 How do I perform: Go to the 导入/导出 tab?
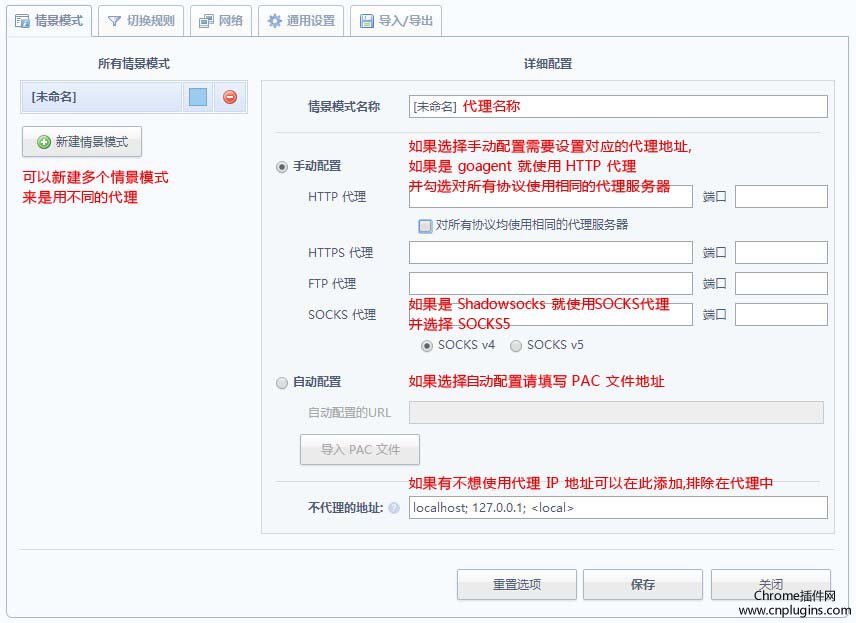click(x=395, y=20)
